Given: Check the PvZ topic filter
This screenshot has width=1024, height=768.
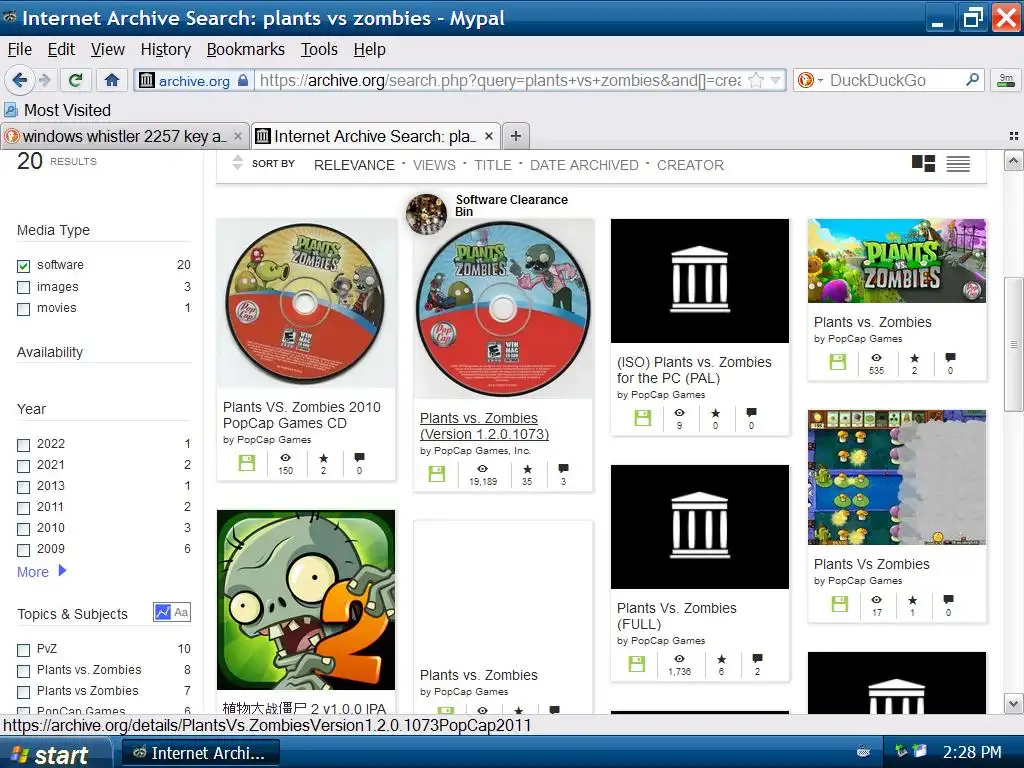Looking at the screenshot, I should [24, 650].
